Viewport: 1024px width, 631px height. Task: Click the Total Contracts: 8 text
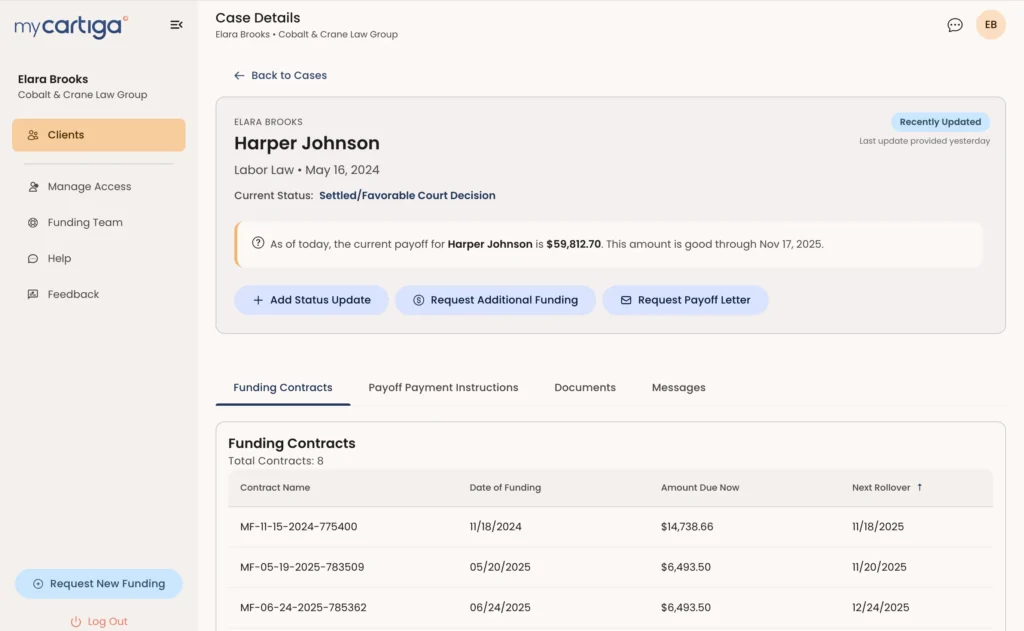click(x=276, y=461)
